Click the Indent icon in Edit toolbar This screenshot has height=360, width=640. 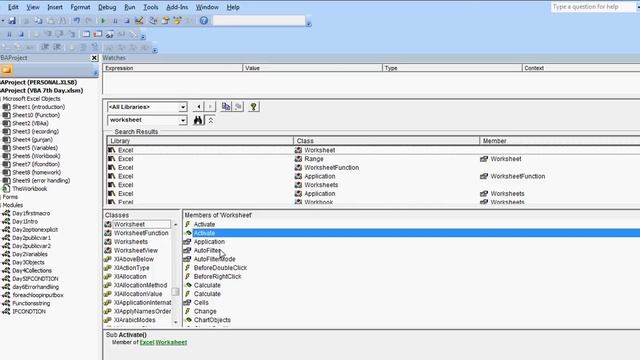tap(45, 47)
